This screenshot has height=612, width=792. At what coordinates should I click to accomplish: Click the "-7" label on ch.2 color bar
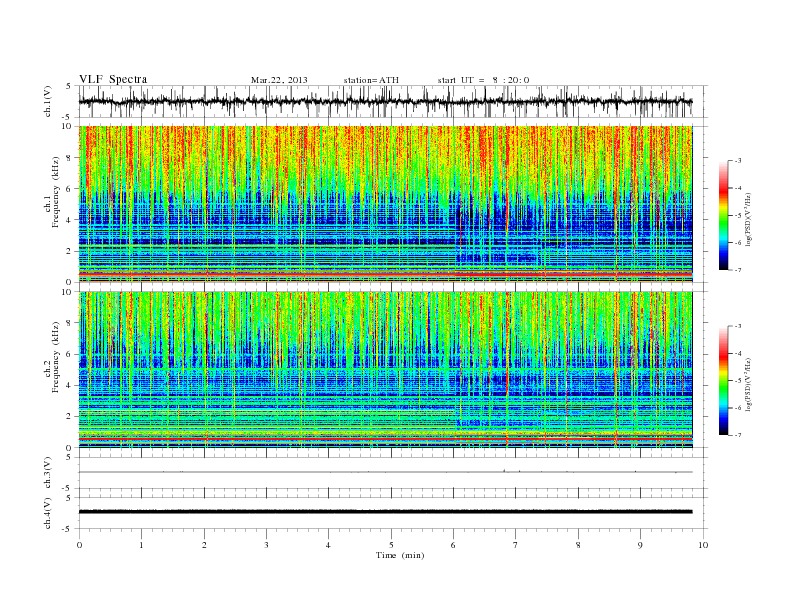tap(738, 435)
